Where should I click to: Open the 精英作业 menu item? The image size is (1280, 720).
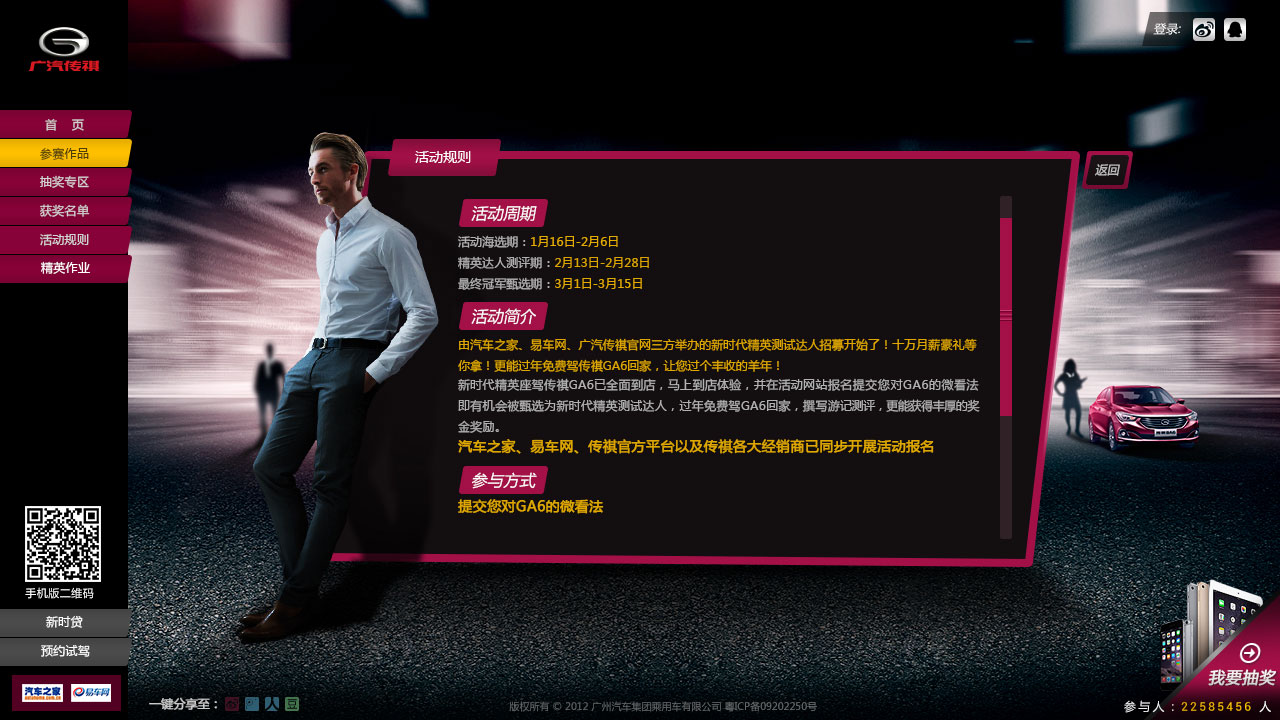point(65,269)
